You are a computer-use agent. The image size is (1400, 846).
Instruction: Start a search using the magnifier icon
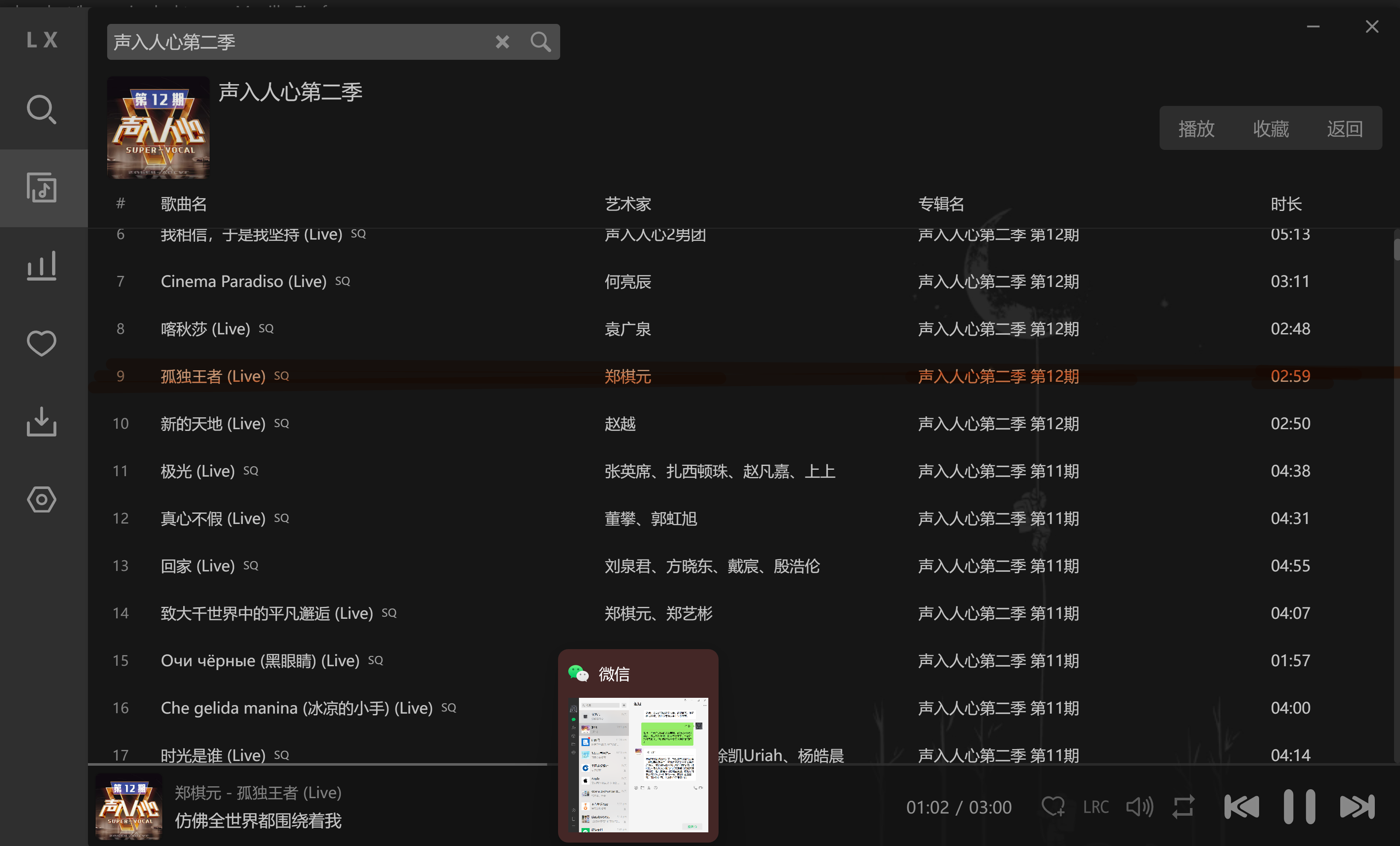click(x=540, y=41)
